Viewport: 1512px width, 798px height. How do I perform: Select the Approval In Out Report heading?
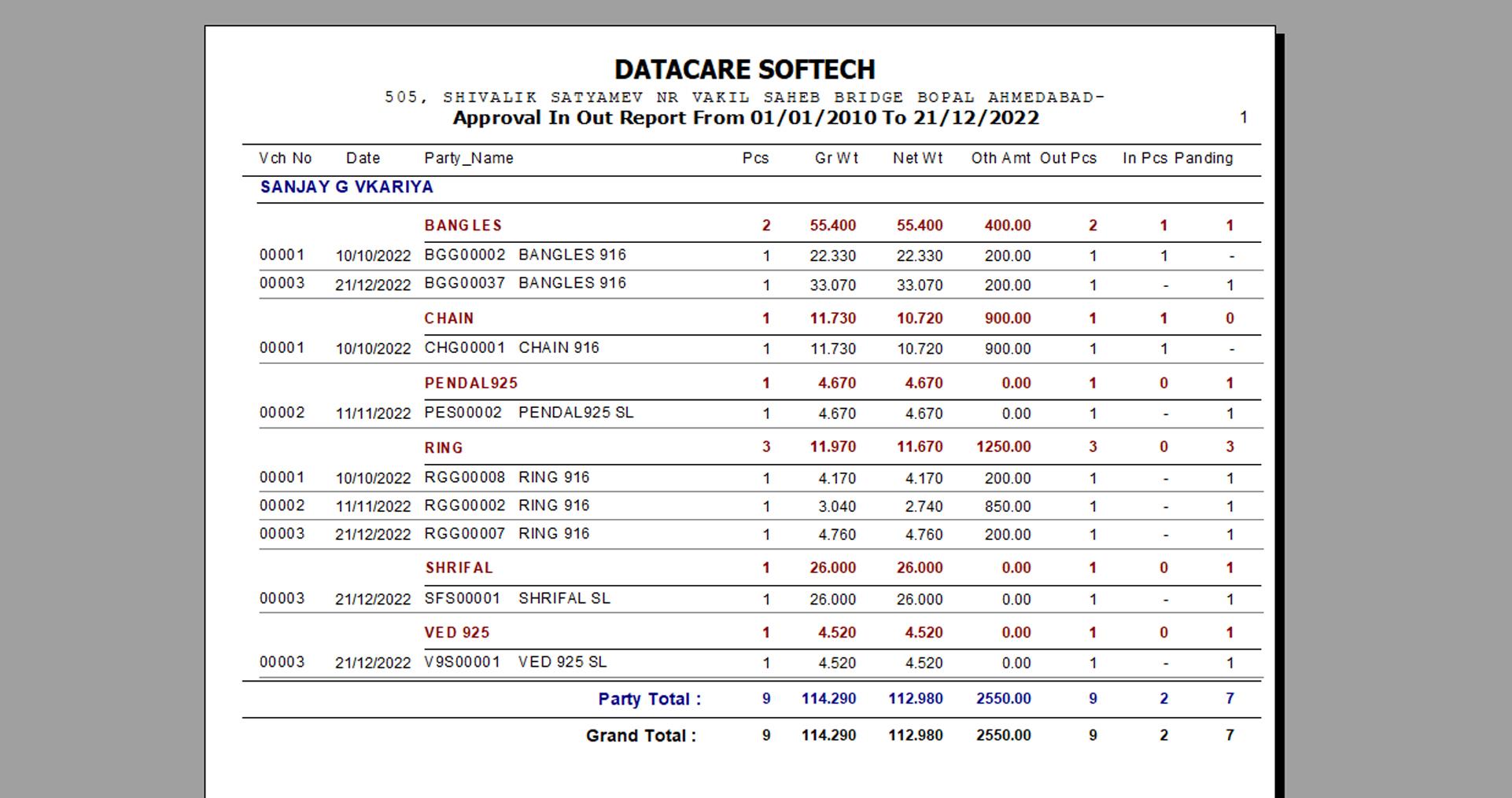pyautogui.click(x=746, y=118)
